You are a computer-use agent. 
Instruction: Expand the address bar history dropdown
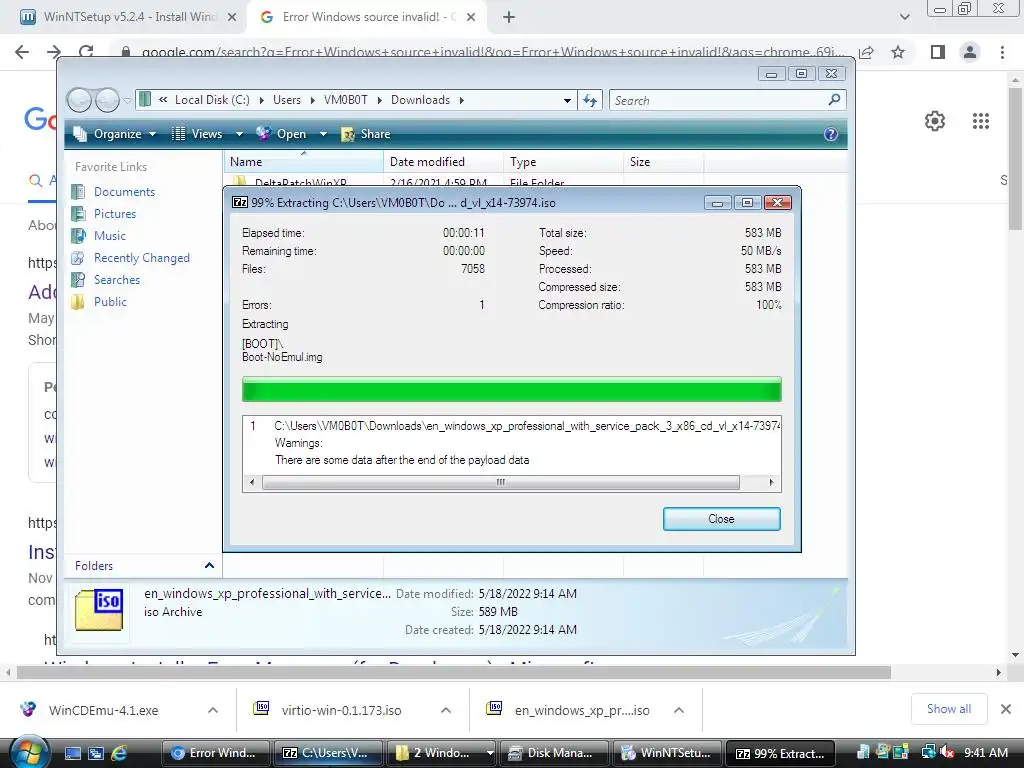click(567, 101)
